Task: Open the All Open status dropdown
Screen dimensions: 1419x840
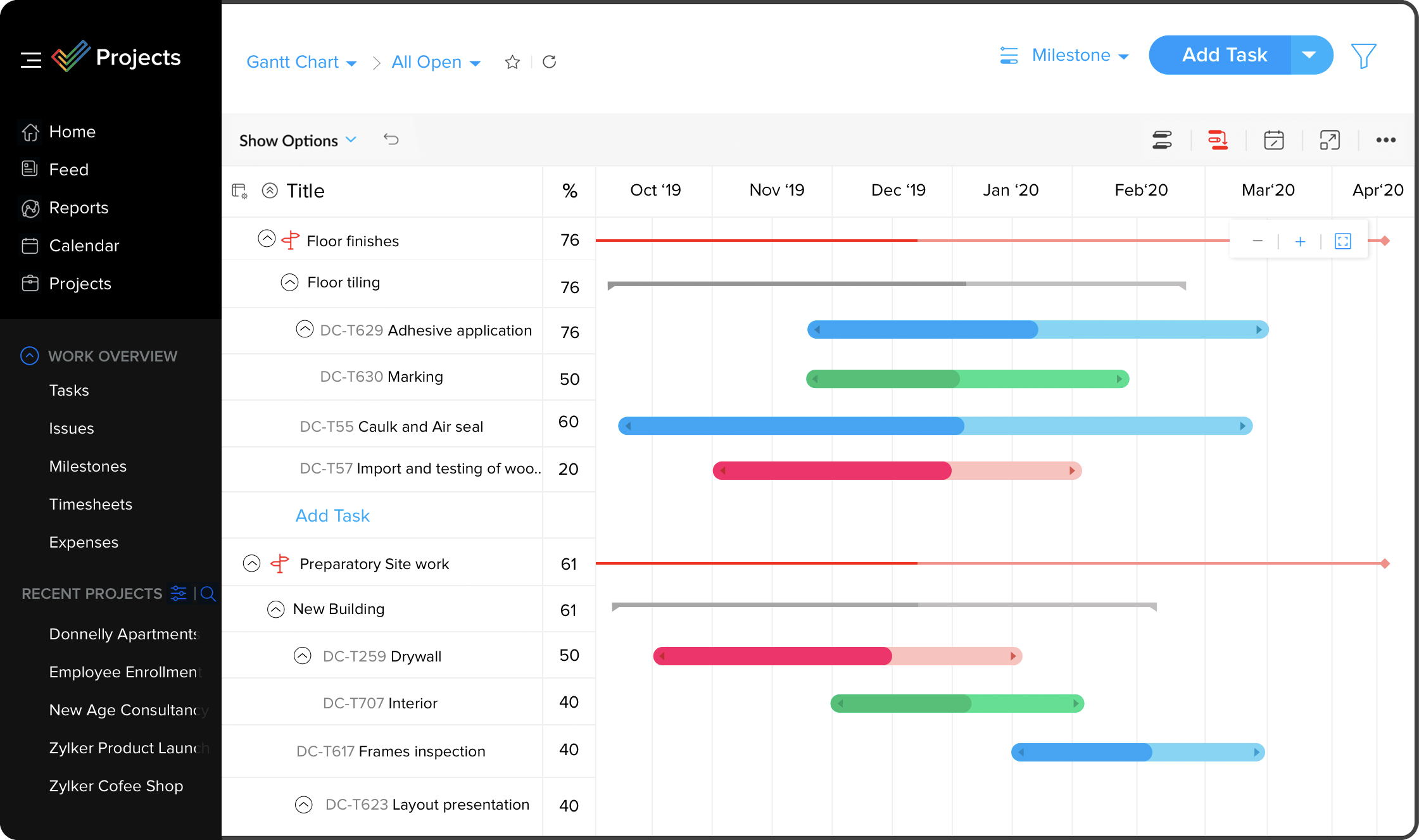Action: click(435, 62)
